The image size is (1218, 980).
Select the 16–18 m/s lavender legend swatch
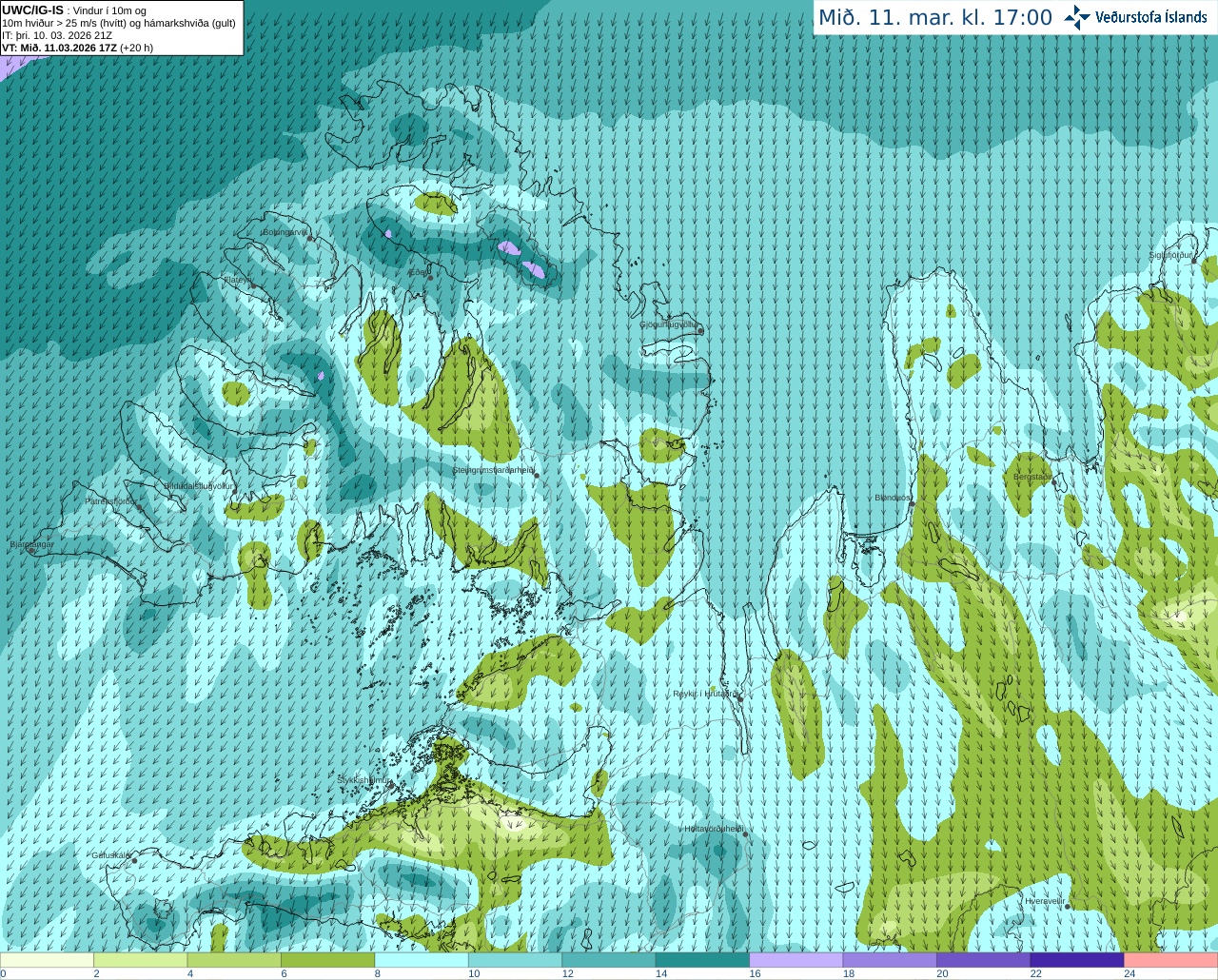click(x=796, y=960)
